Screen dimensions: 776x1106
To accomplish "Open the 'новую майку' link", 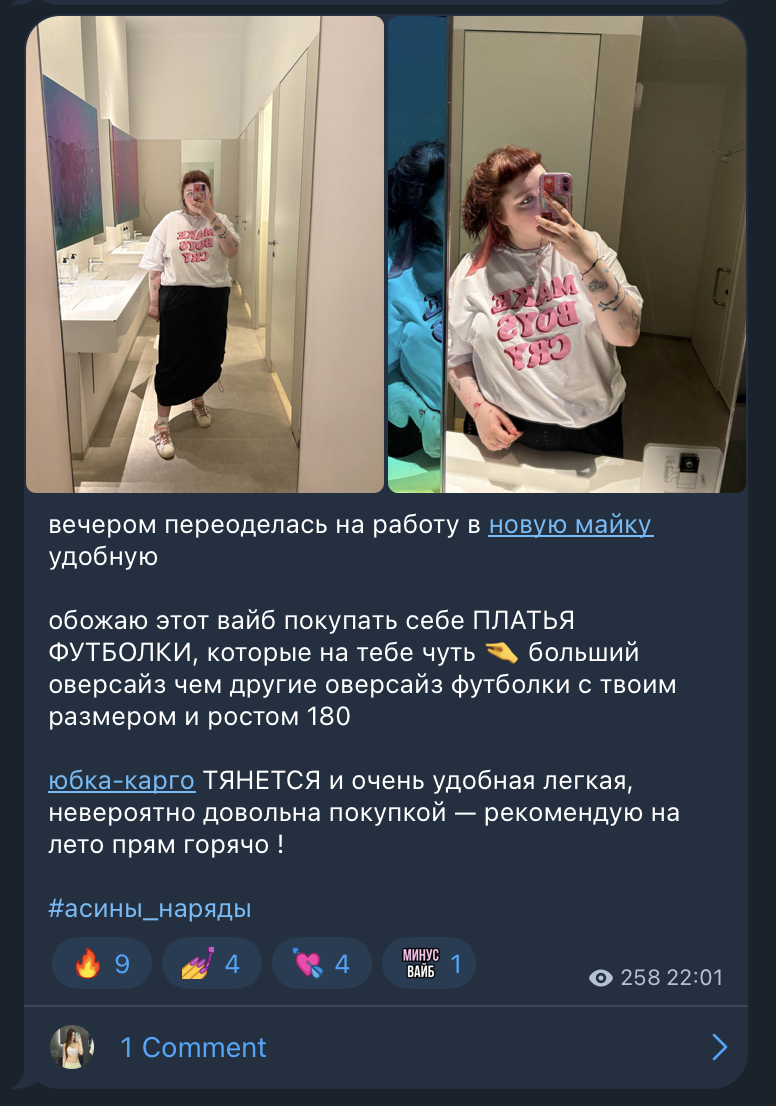I will pyautogui.click(x=571, y=525).
